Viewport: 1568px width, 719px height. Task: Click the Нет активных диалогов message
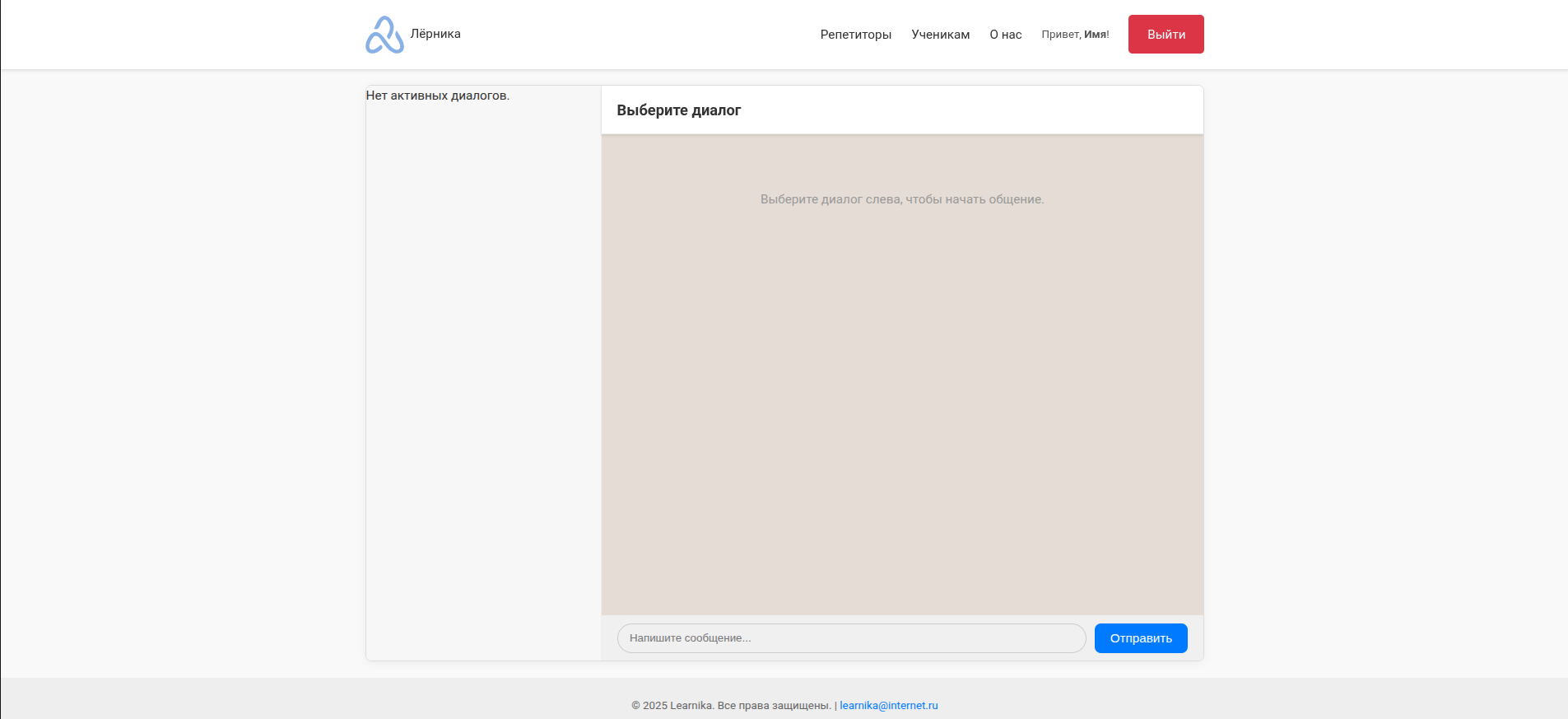point(437,96)
